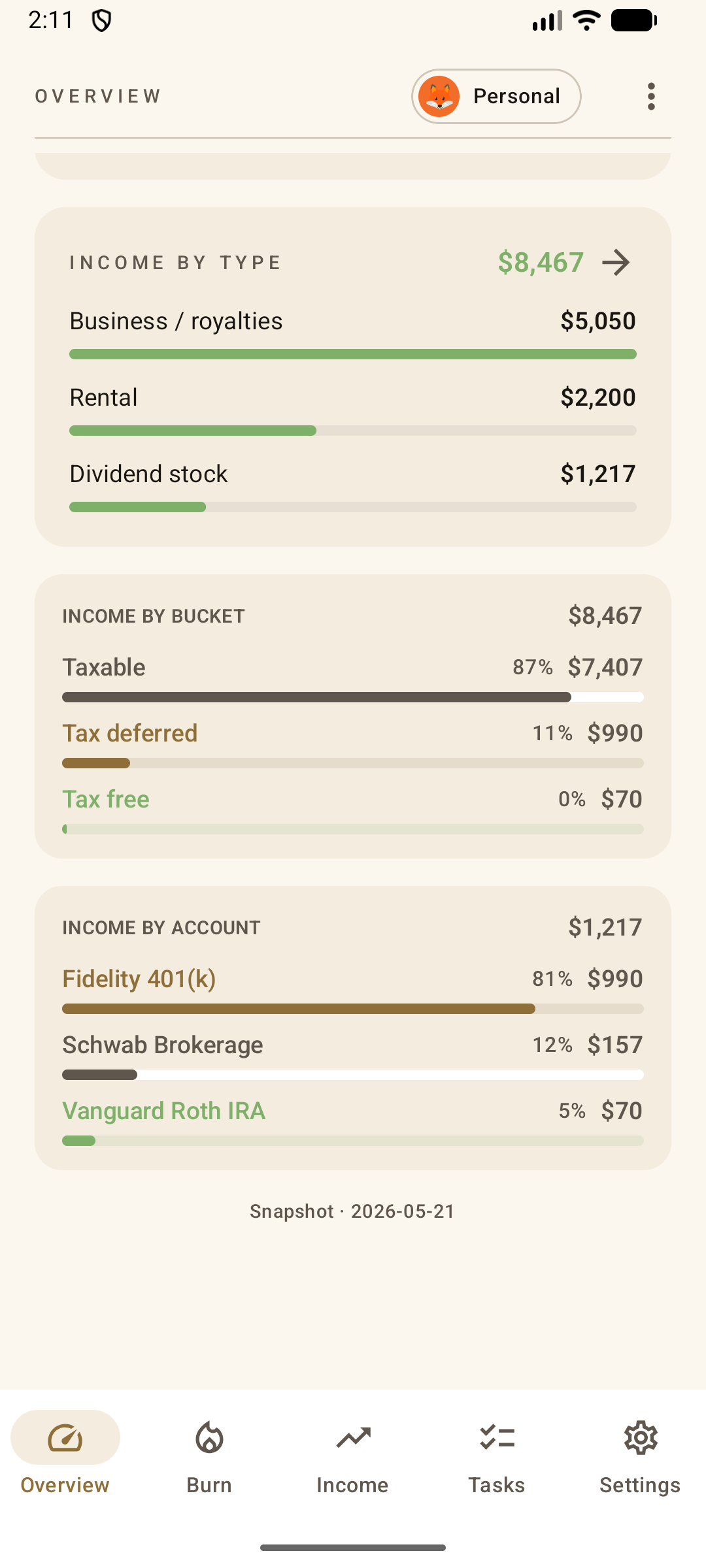Open the three-dot overflow menu
This screenshot has width=706, height=1568.
point(651,97)
